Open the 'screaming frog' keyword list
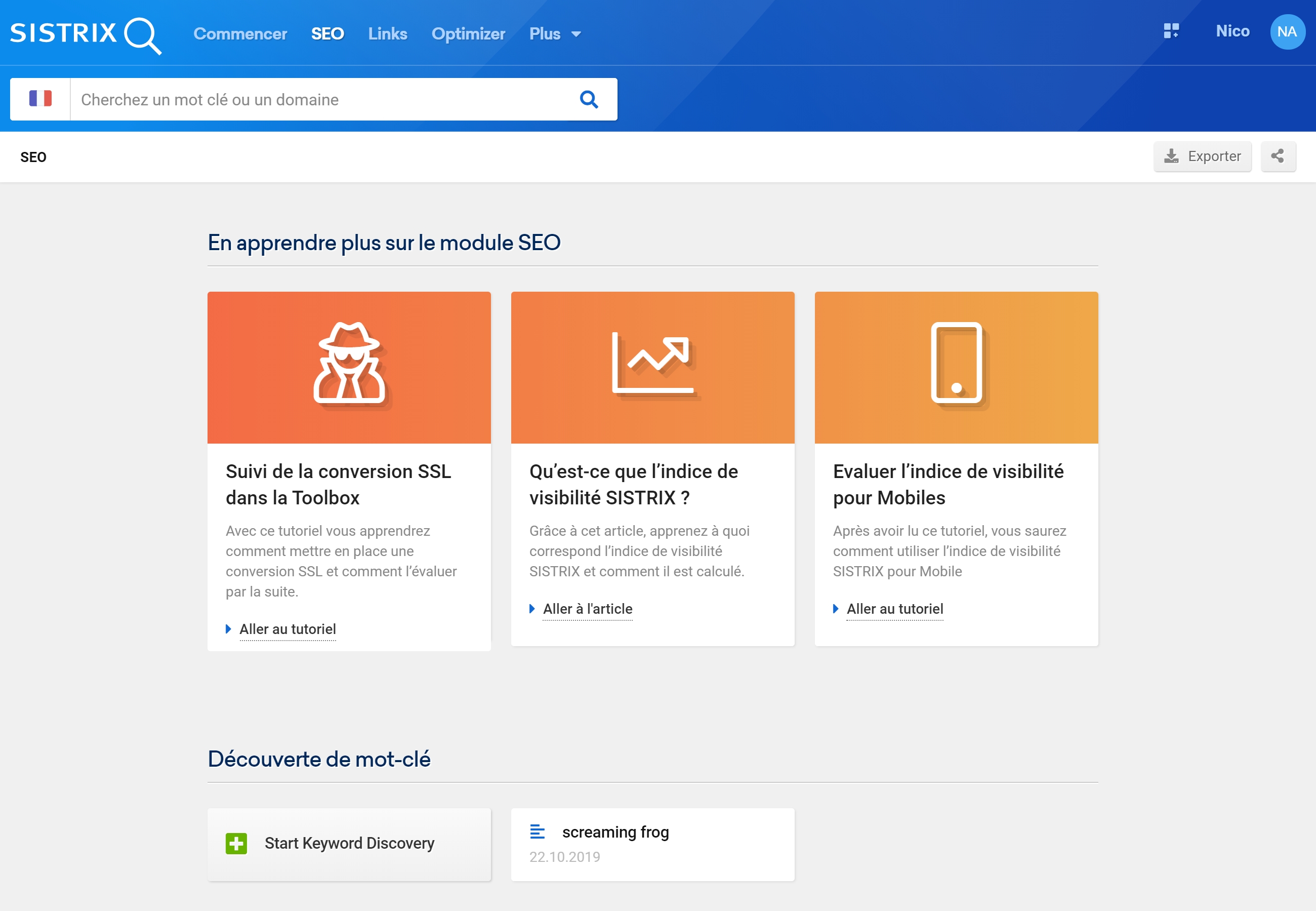The image size is (1316, 911). click(652, 844)
